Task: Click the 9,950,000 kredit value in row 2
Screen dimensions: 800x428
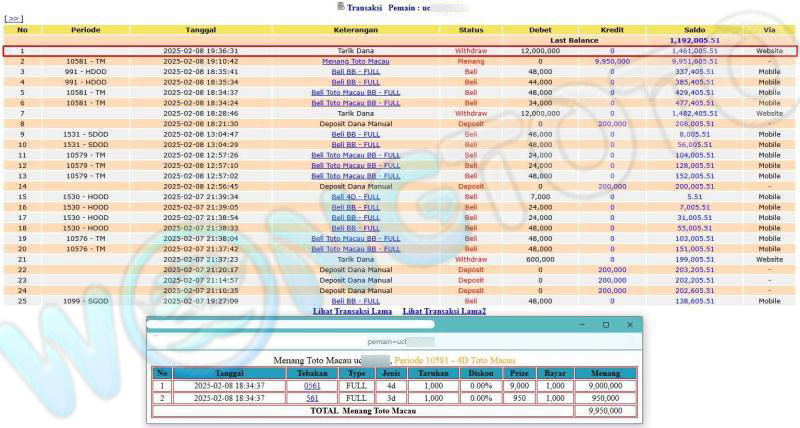Action: click(x=611, y=61)
